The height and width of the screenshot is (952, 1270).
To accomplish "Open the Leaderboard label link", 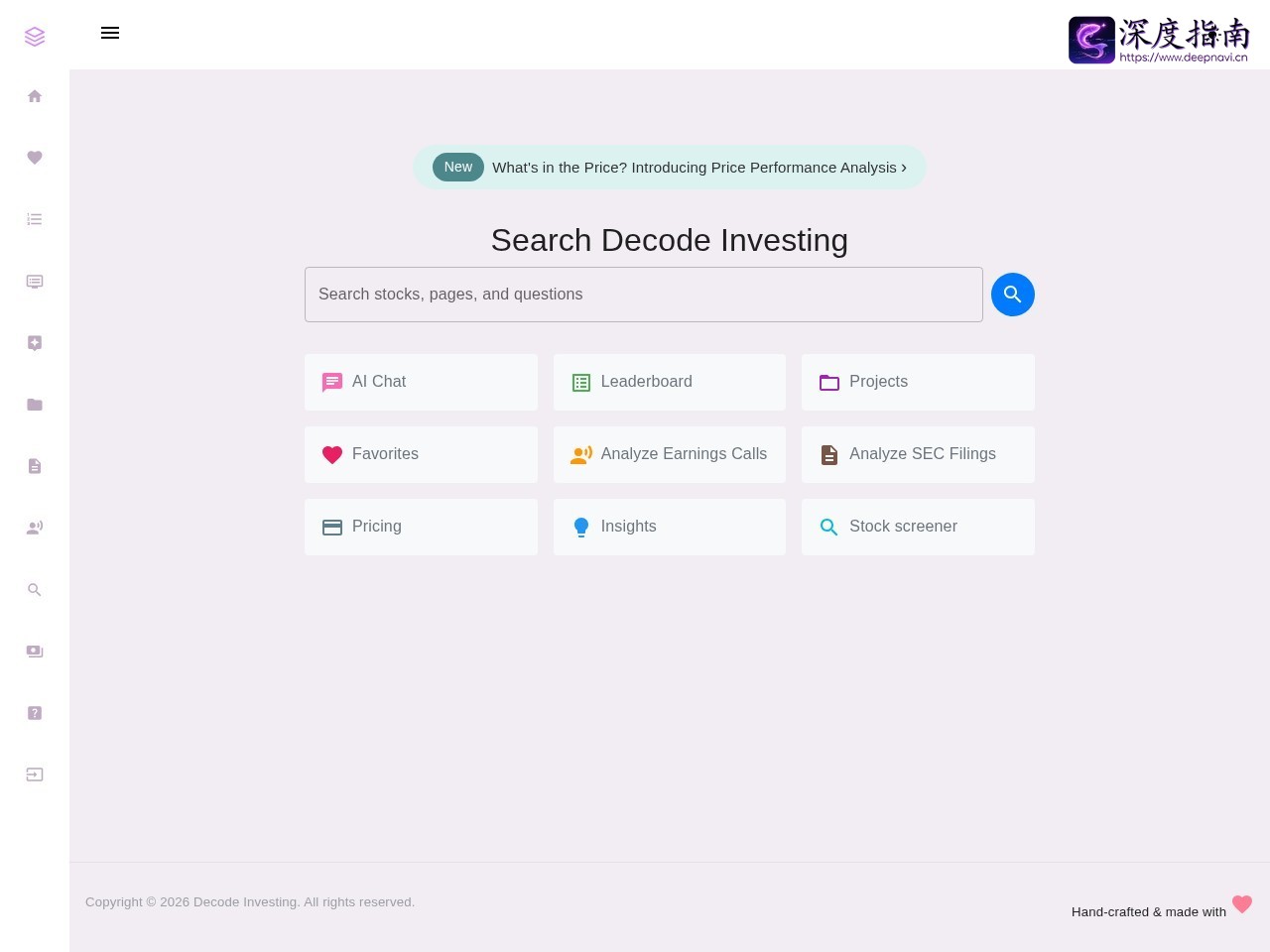I will click(x=647, y=382).
